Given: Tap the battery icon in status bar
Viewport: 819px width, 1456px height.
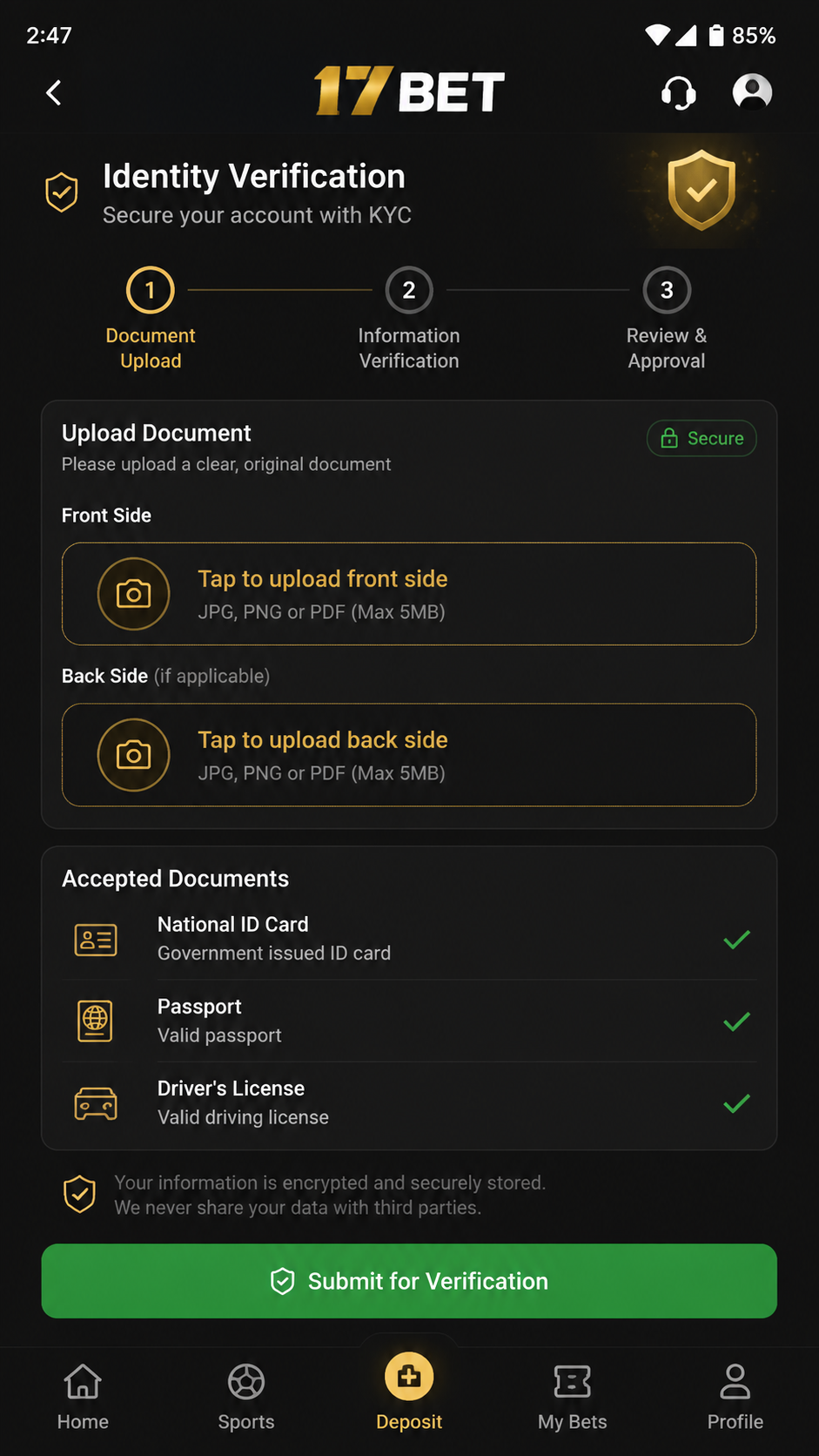Looking at the screenshot, I should (715, 35).
